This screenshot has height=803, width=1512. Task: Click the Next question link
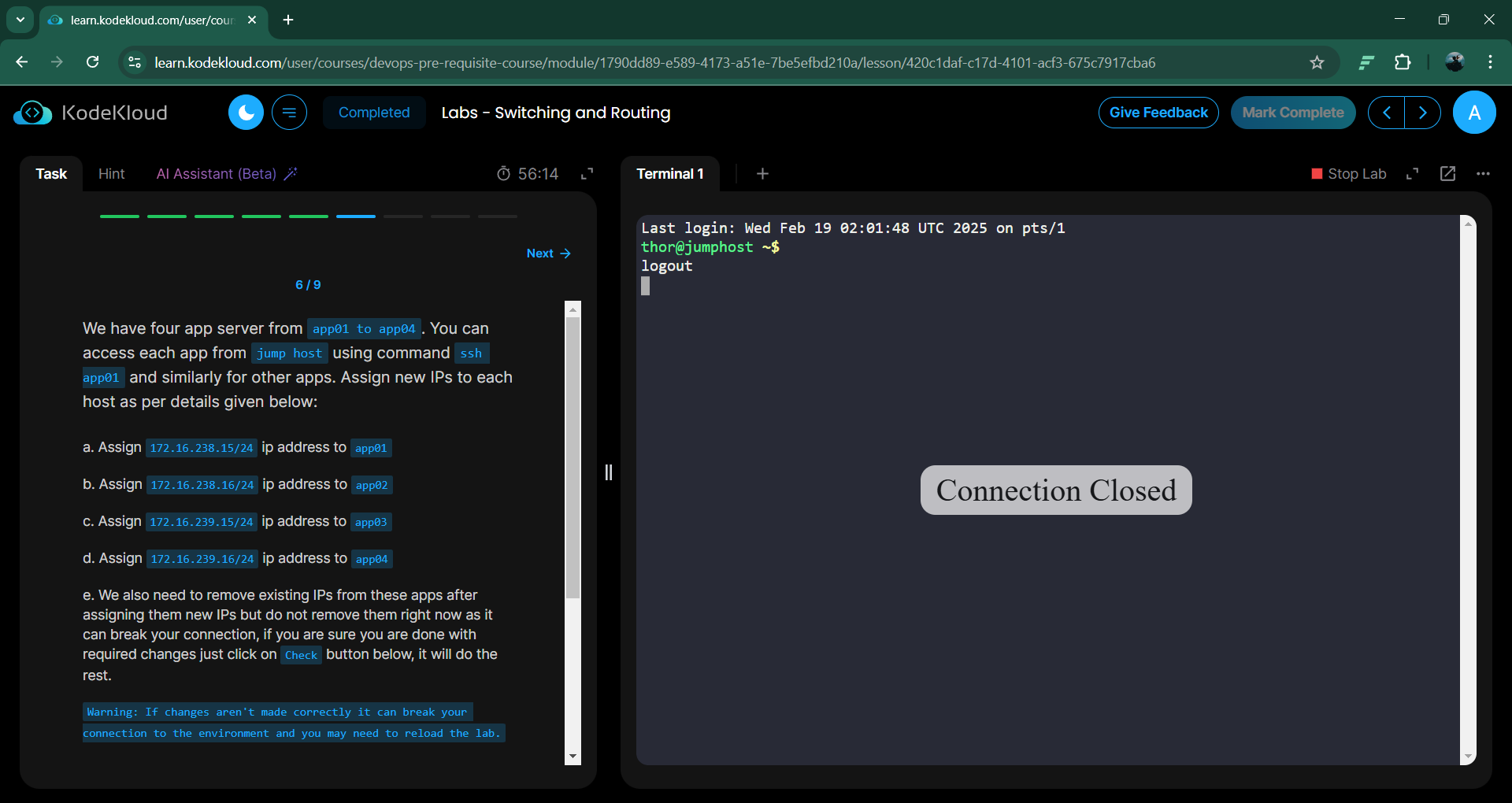548,253
